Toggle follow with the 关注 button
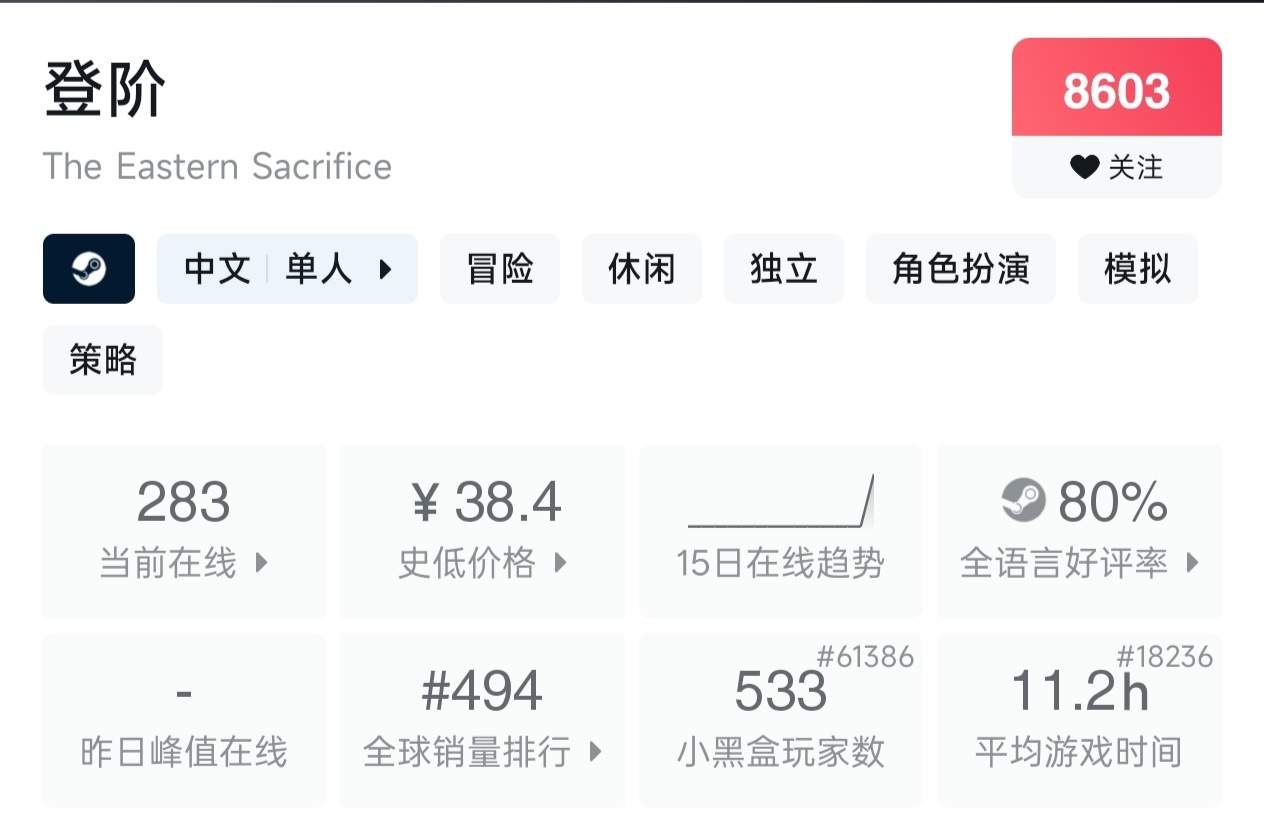 (x=1117, y=167)
